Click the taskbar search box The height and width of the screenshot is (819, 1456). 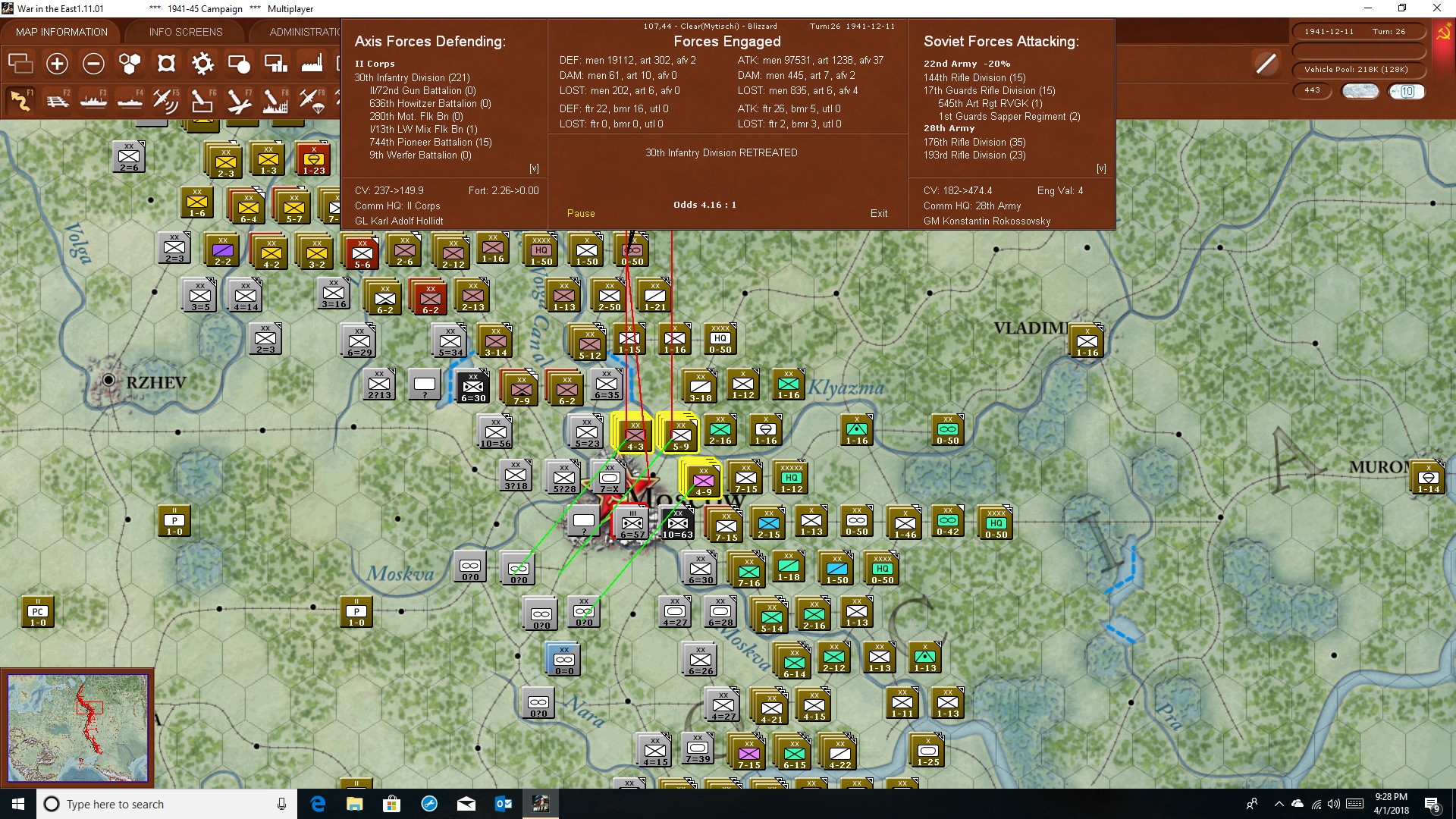[x=167, y=804]
